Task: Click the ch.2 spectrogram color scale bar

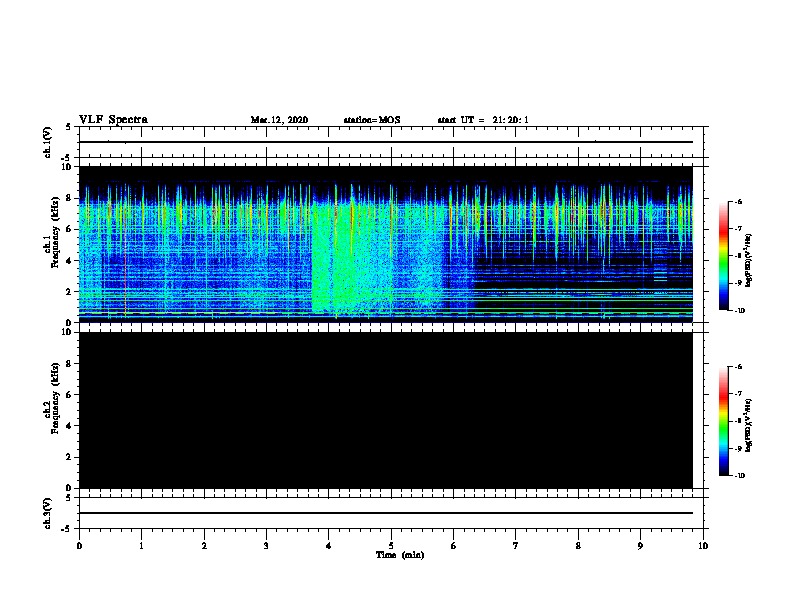Action: coord(724,421)
